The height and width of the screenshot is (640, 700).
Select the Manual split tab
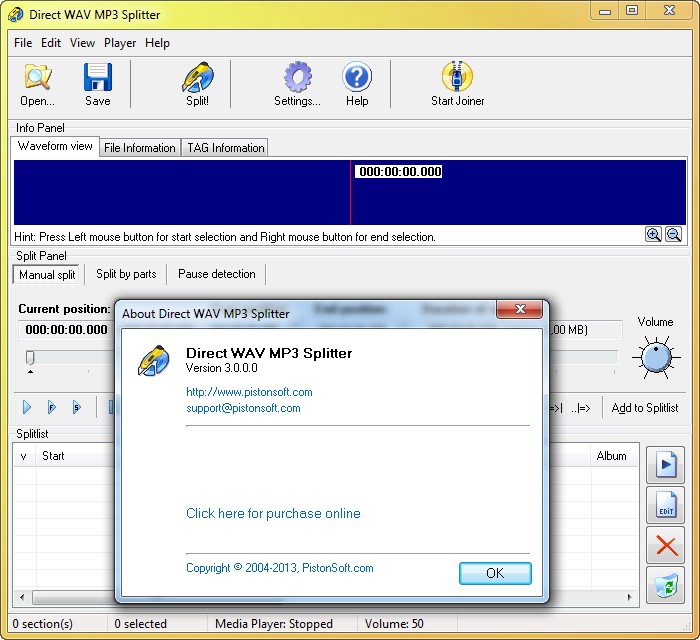pos(47,274)
